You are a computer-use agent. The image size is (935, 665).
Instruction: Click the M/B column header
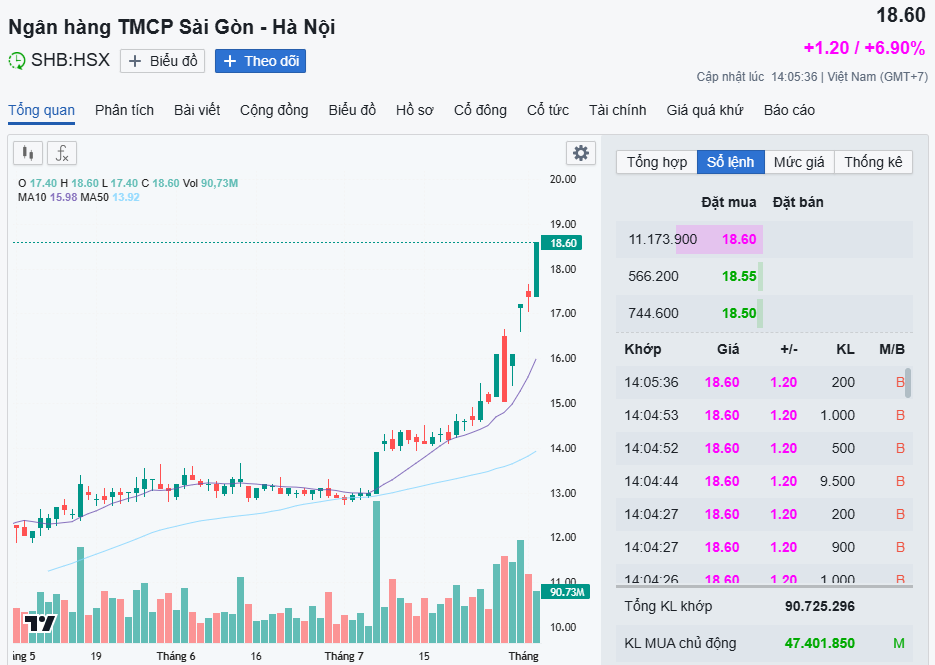point(891,349)
